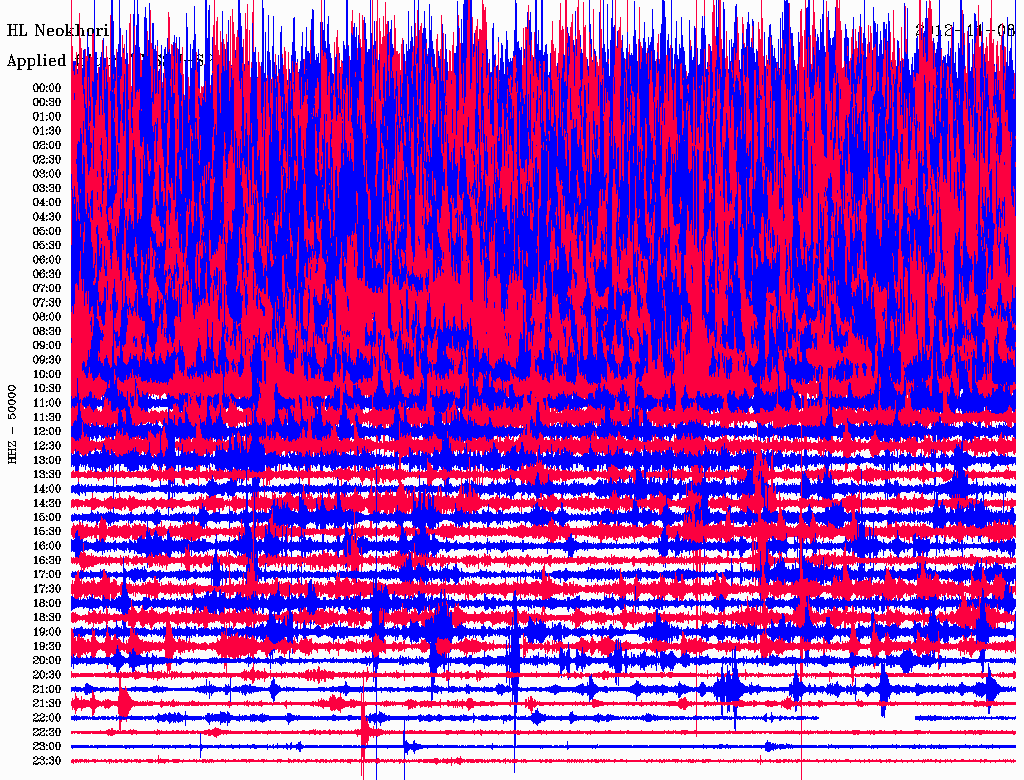Select the 18:30 time label

point(47,617)
